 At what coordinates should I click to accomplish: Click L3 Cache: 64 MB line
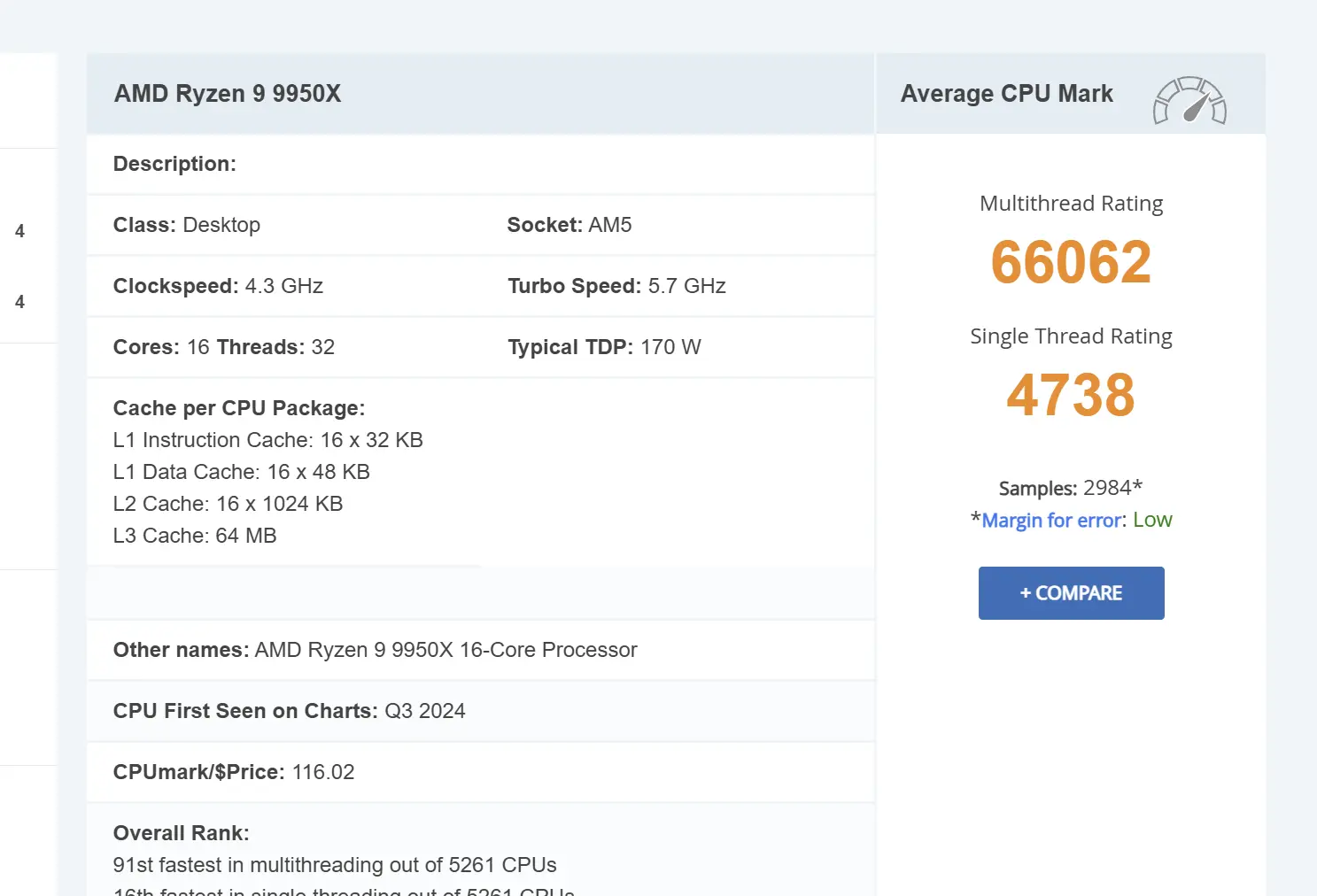coord(195,536)
